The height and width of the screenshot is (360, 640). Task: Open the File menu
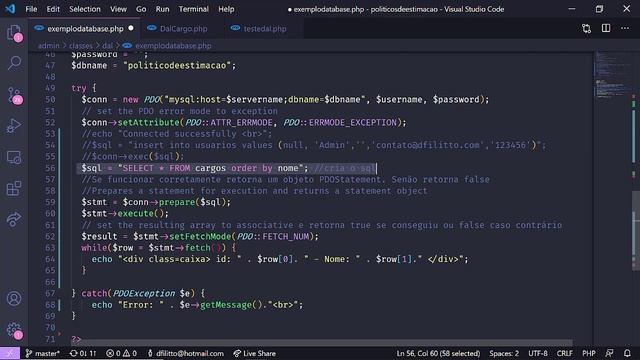click(31, 9)
